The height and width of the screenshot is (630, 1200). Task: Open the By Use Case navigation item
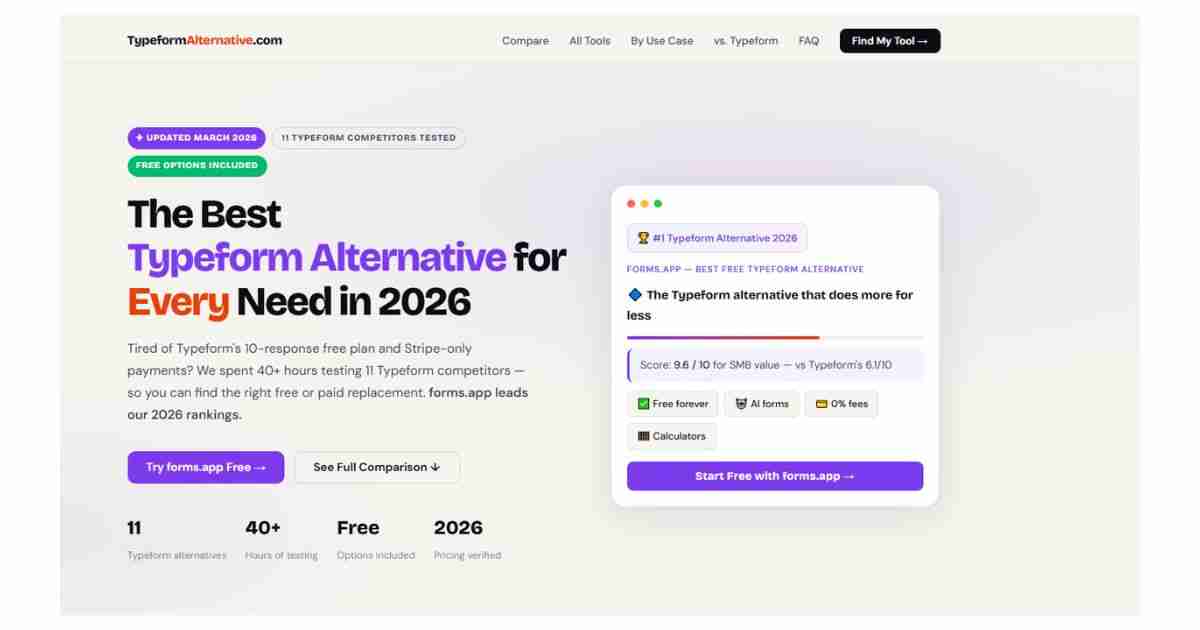pyautogui.click(x=662, y=41)
